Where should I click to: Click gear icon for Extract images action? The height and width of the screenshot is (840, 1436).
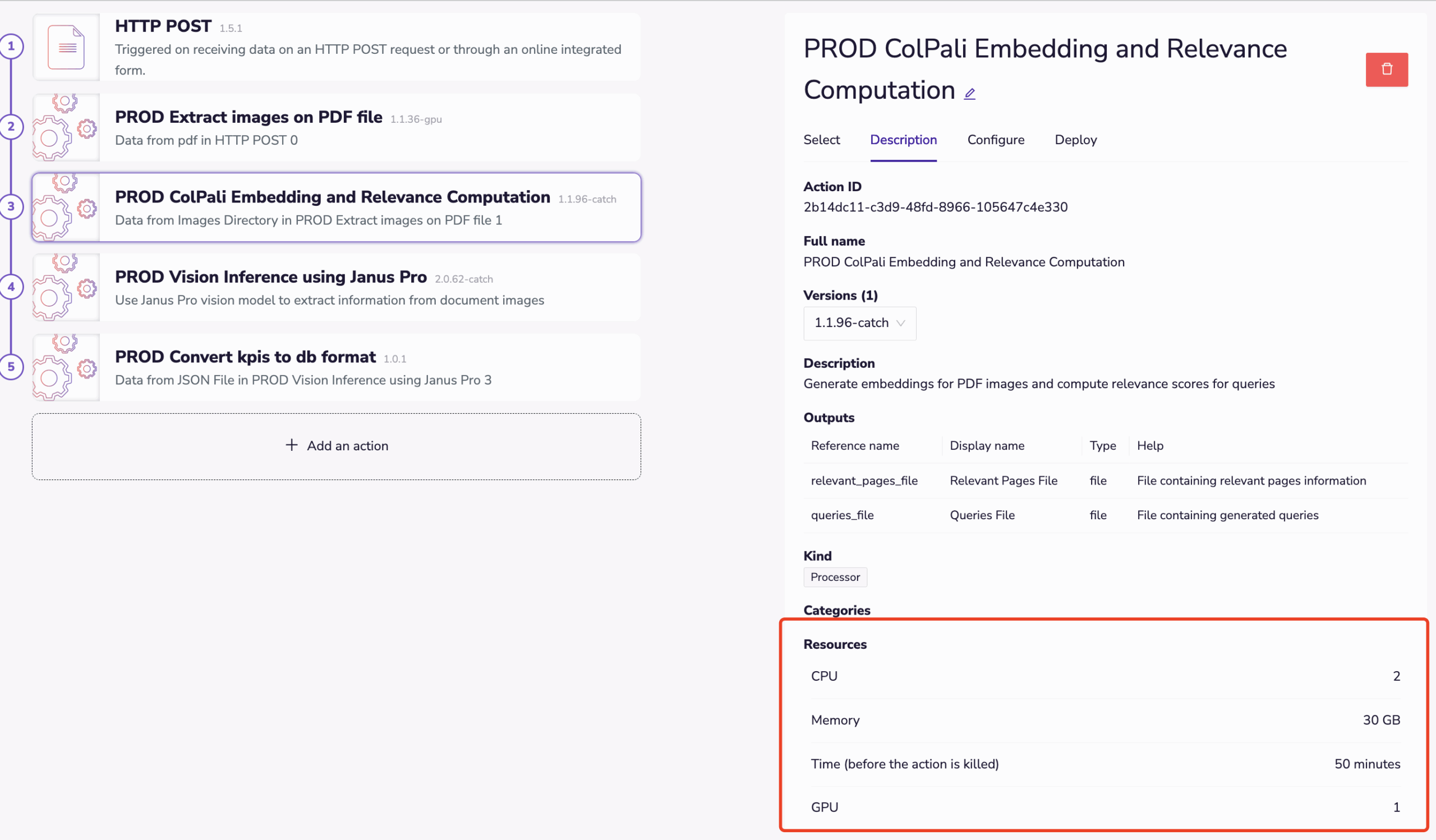click(65, 127)
